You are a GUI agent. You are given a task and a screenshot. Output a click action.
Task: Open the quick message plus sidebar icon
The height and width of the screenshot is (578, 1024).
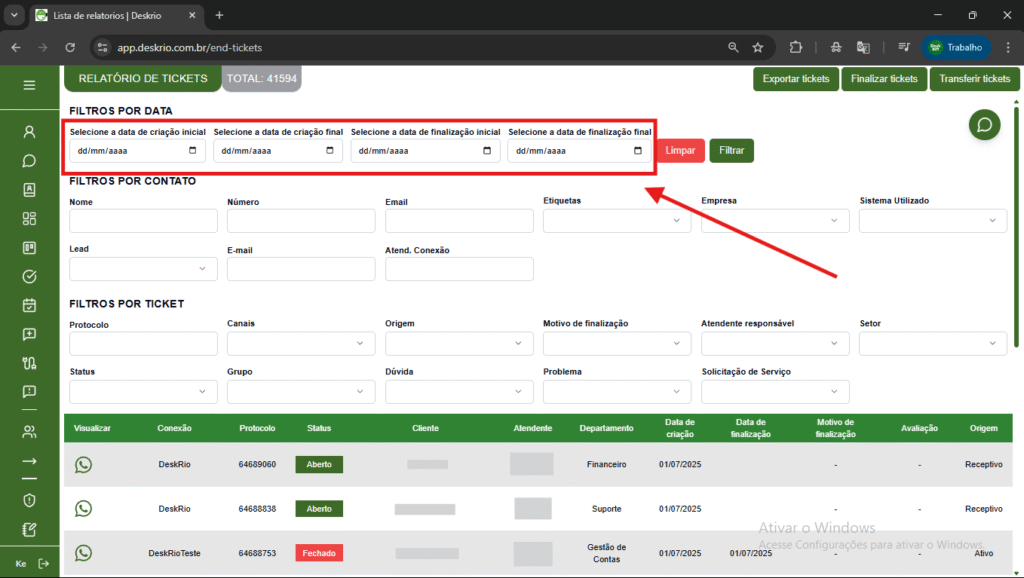[29, 334]
